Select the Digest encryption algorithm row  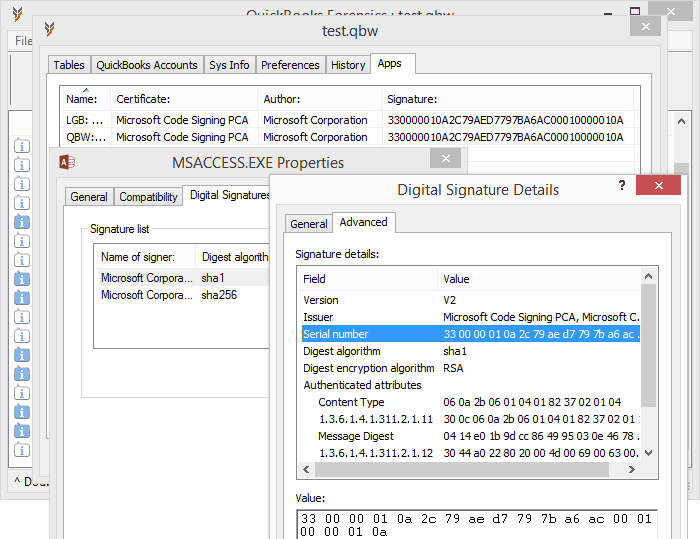point(471,368)
